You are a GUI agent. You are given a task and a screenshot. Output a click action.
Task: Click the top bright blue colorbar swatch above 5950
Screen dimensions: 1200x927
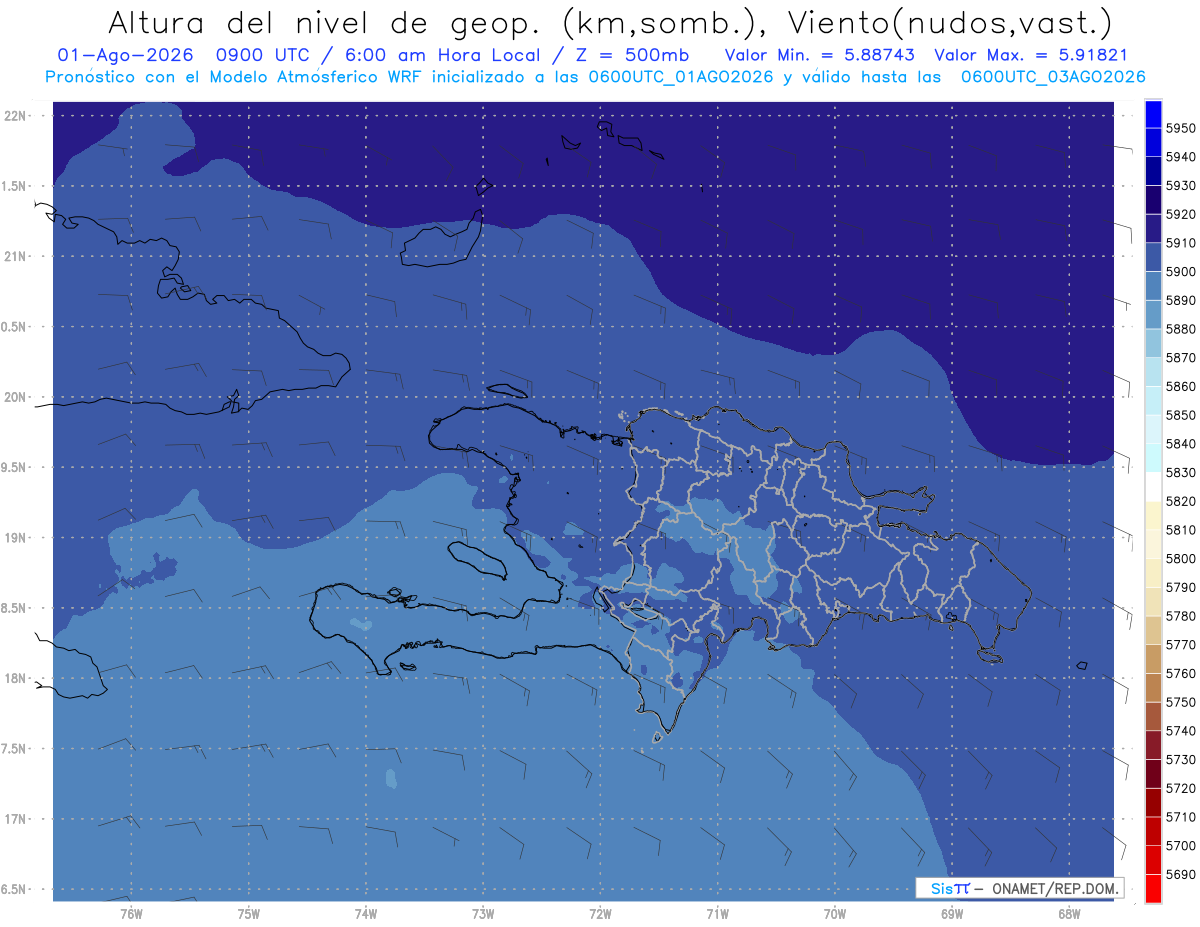click(1153, 114)
